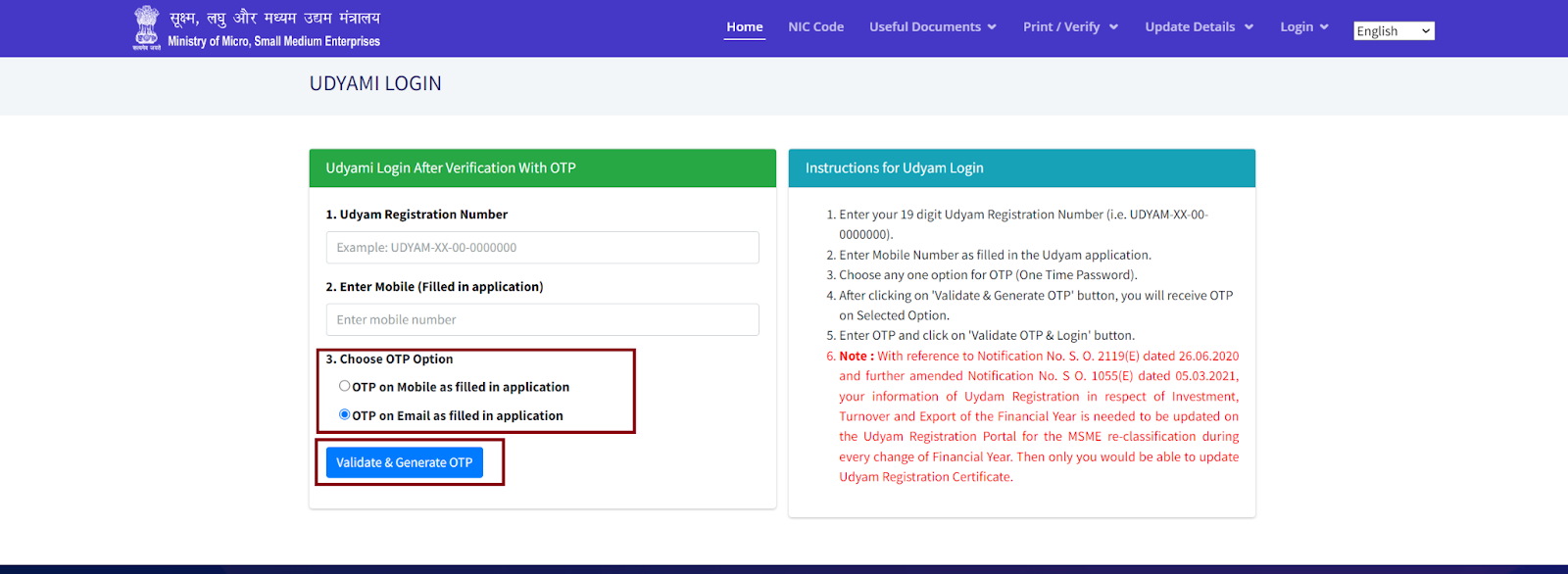Viewport: 1568px width, 574px height.
Task: Click instruction 'Enter OTP and click on Validate OTP & Login'
Action: tap(987, 336)
